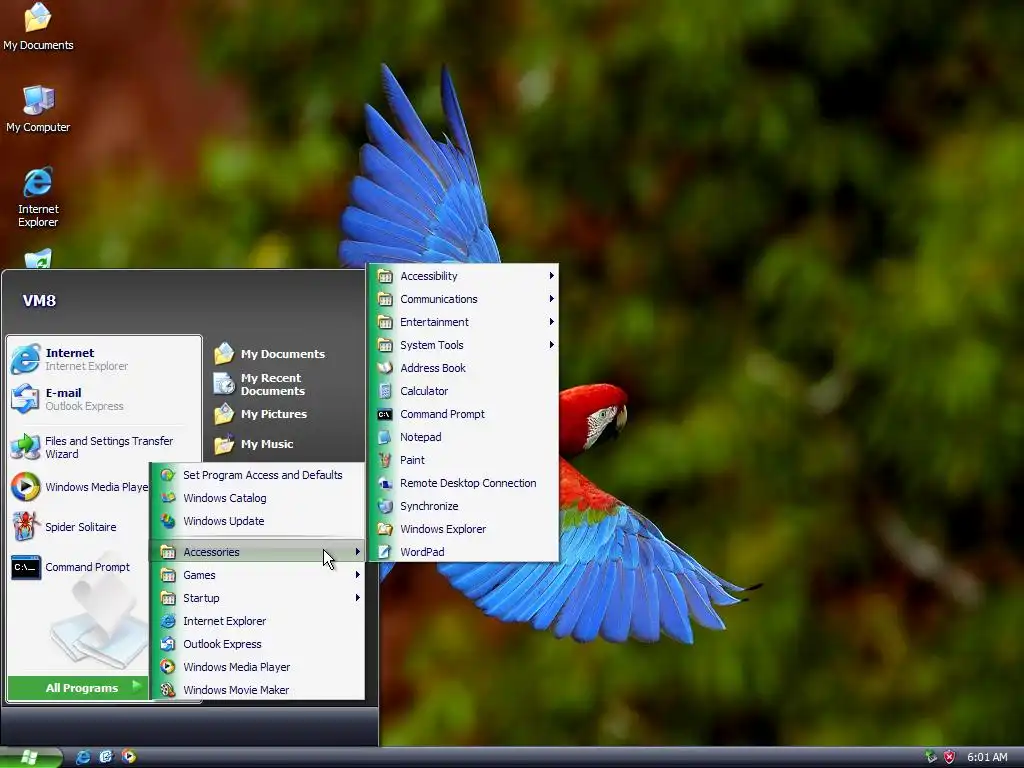Click the 'Outlook Express' subtitle under E-mail
This screenshot has height=768, width=1024.
(84, 406)
